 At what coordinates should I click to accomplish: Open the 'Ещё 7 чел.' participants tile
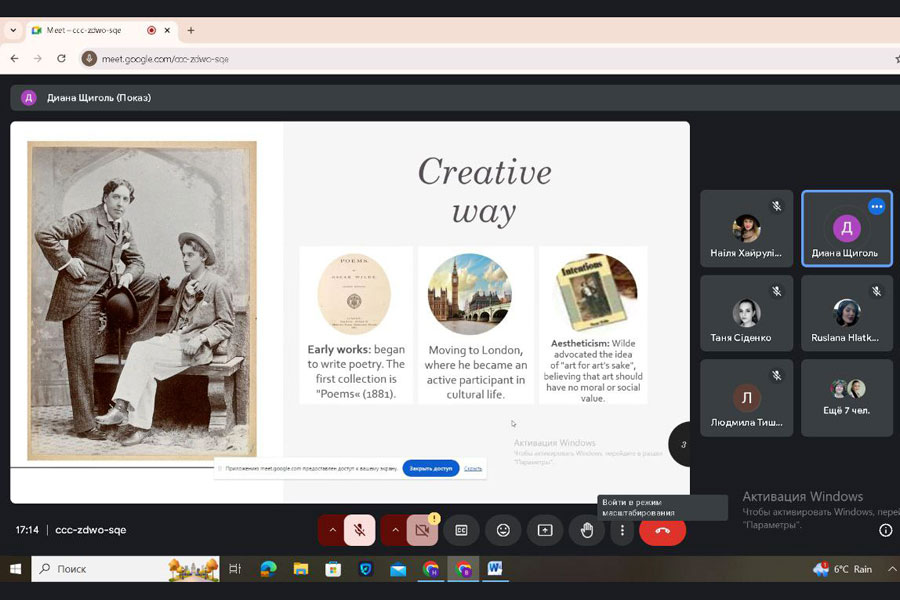click(x=847, y=397)
